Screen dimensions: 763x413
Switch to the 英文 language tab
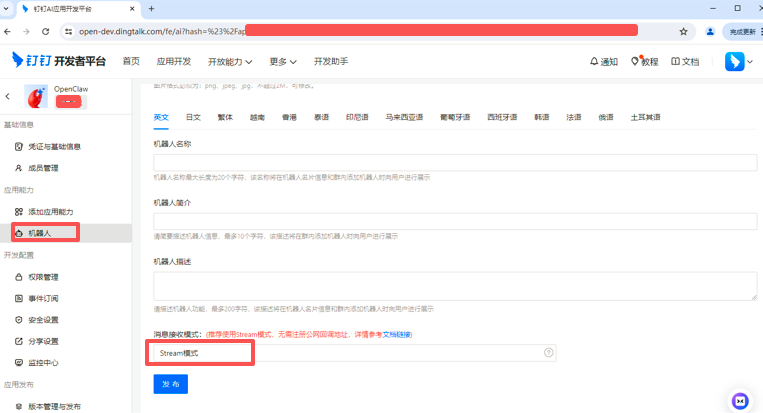pos(161,117)
